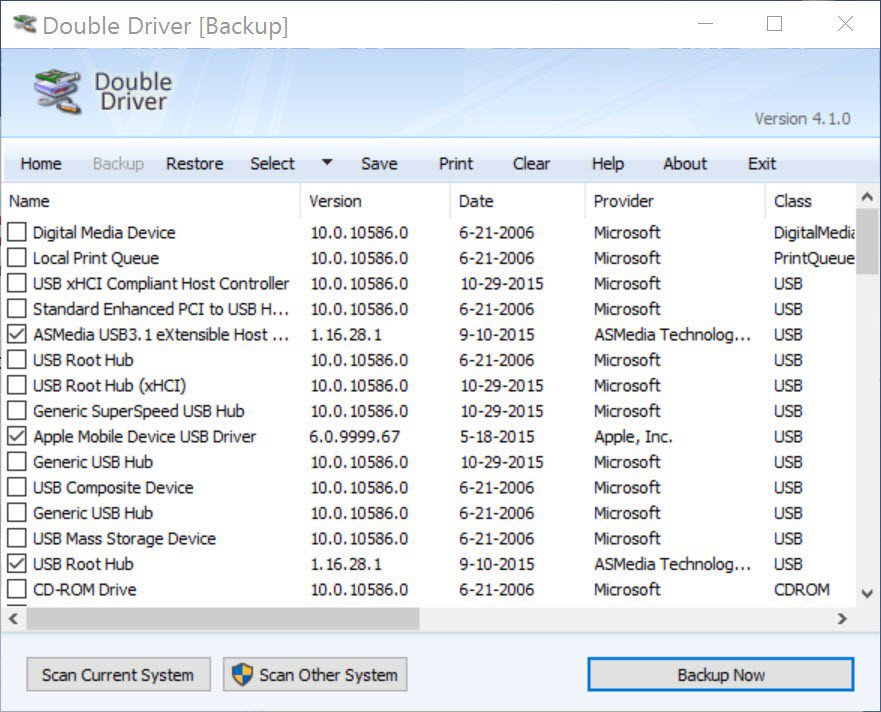This screenshot has width=881, height=712.
Task: Check Standard Enhanced PCI to USB checkbox
Action: (17, 309)
